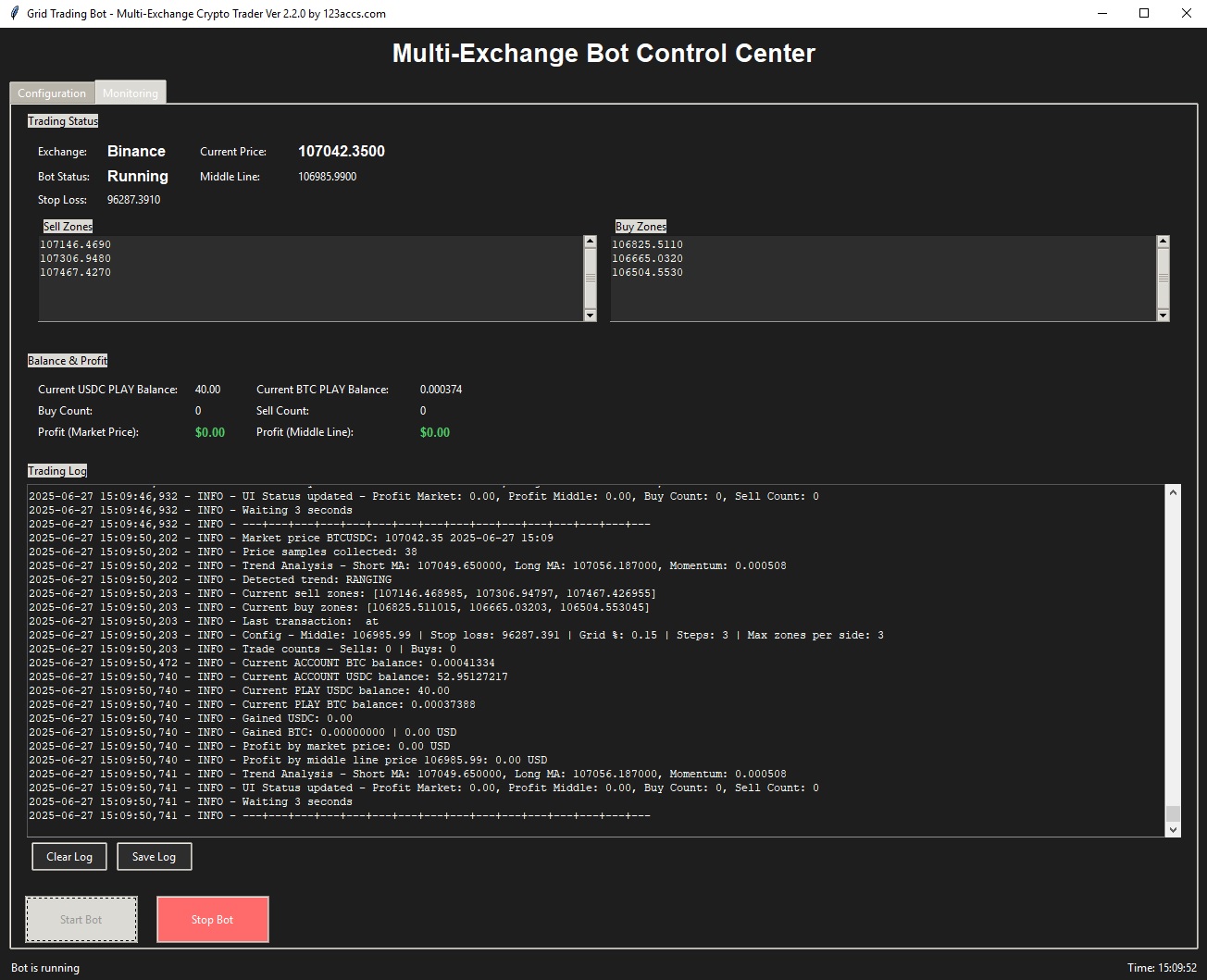Click log line 'Market price BTCUSDC: 107042.35'

[291, 538]
